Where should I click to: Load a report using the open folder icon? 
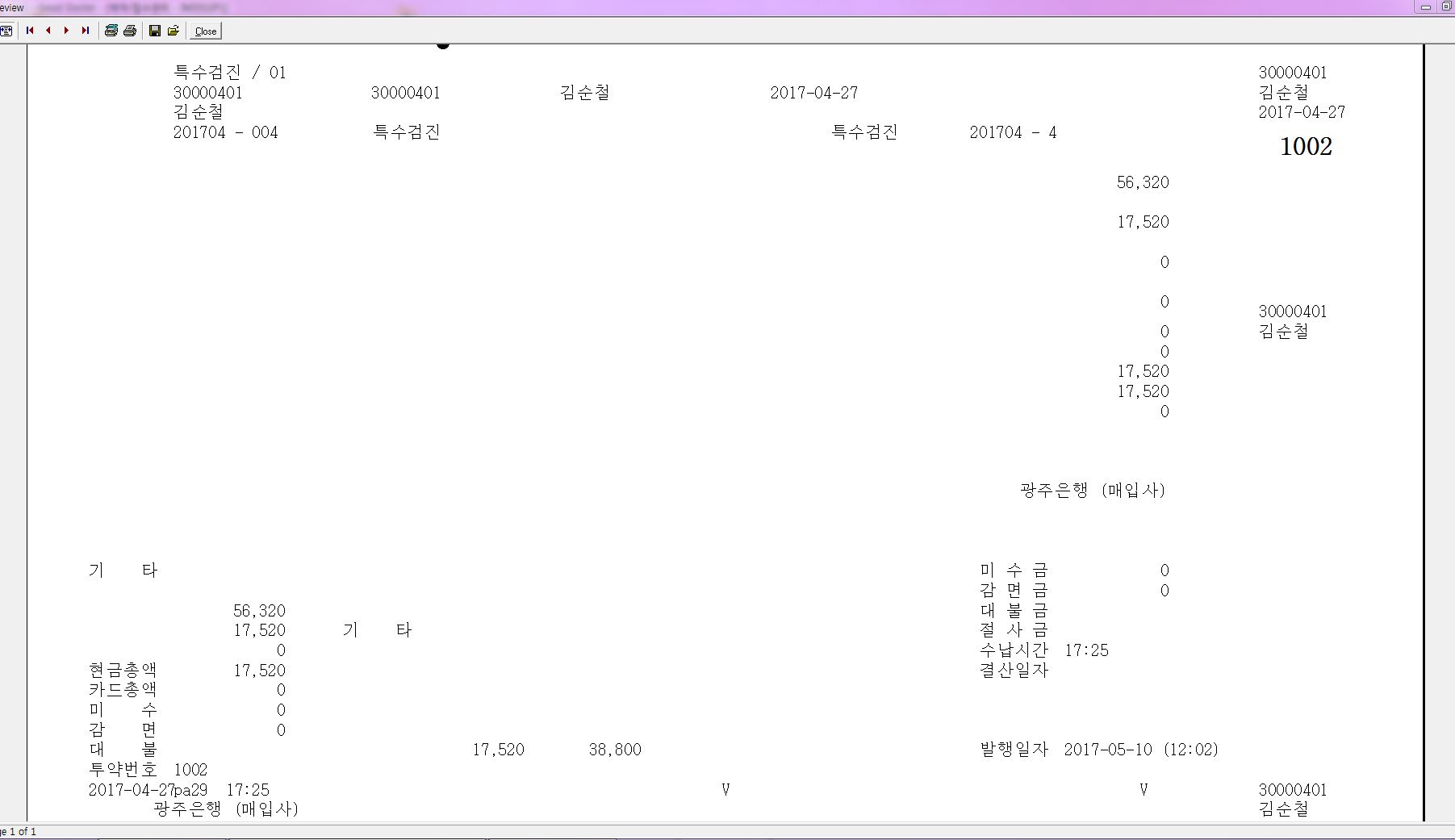[x=174, y=31]
